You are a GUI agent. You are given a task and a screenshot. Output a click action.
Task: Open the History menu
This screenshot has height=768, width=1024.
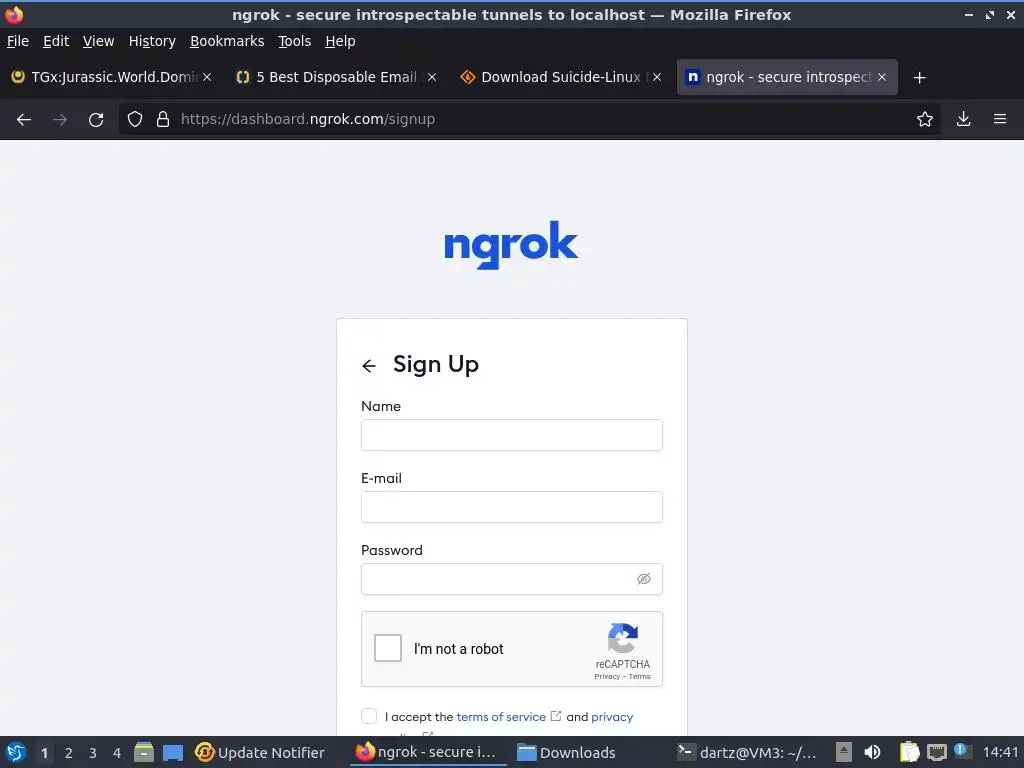(152, 41)
